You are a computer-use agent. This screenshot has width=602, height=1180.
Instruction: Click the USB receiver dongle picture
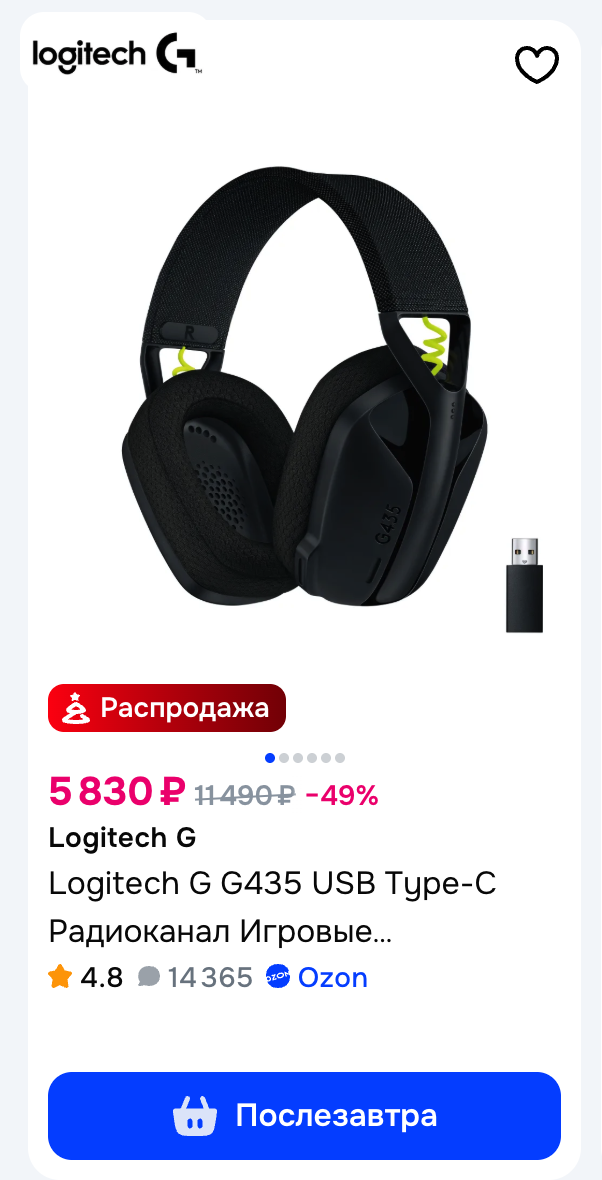pos(524,585)
